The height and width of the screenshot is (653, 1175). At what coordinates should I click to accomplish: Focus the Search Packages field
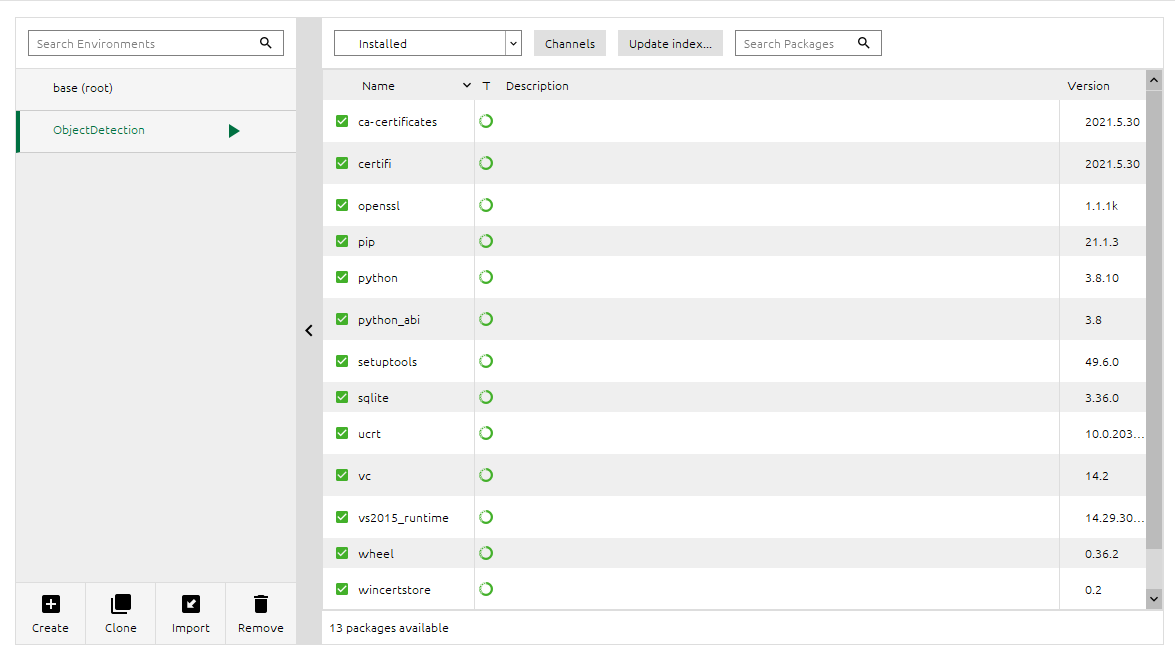[808, 43]
